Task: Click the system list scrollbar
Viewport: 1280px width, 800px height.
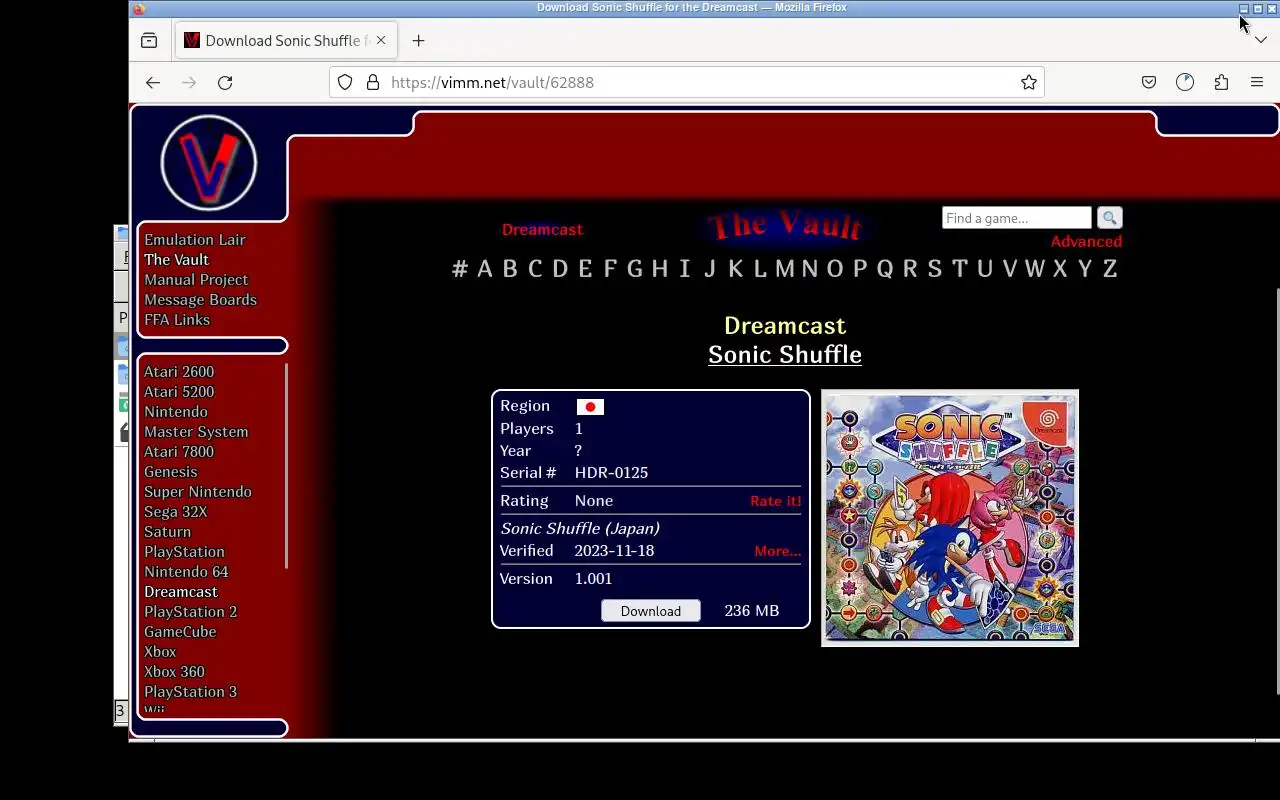Action: click(x=287, y=465)
